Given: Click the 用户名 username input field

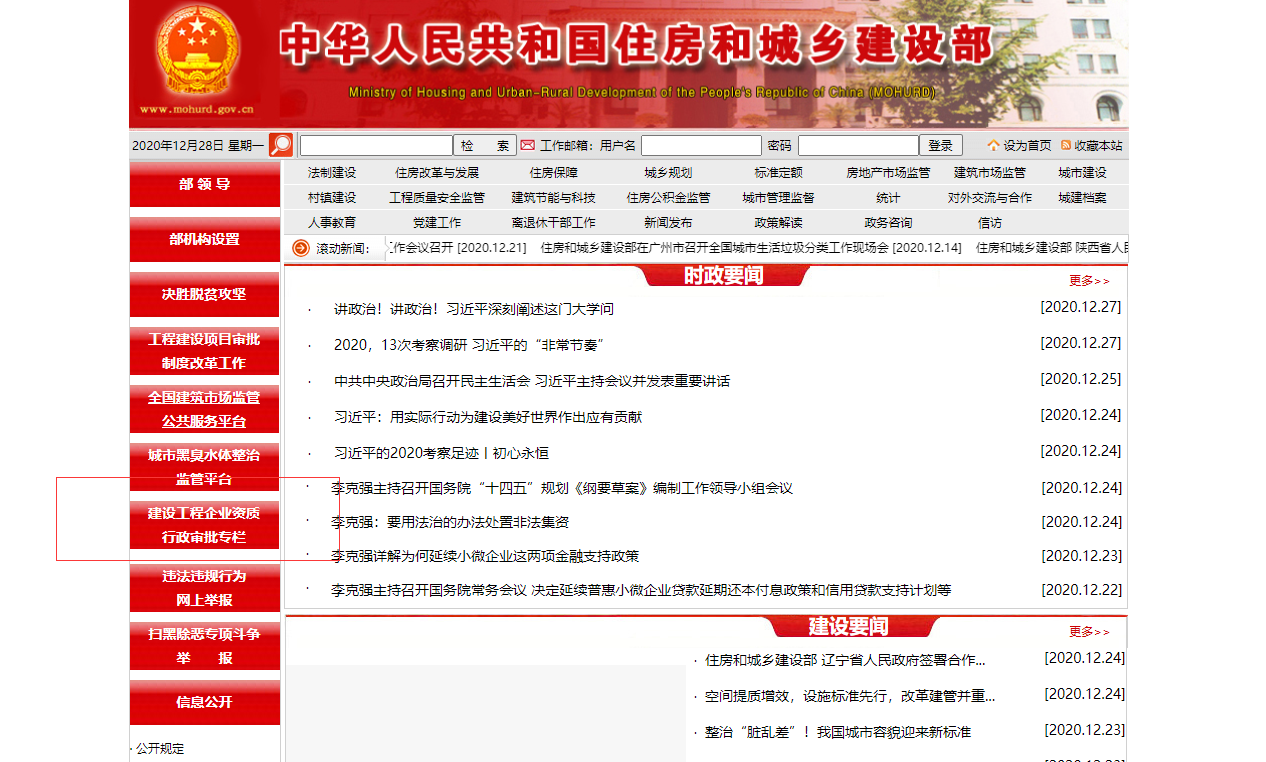Looking at the screenshot, I should [701, 145].
